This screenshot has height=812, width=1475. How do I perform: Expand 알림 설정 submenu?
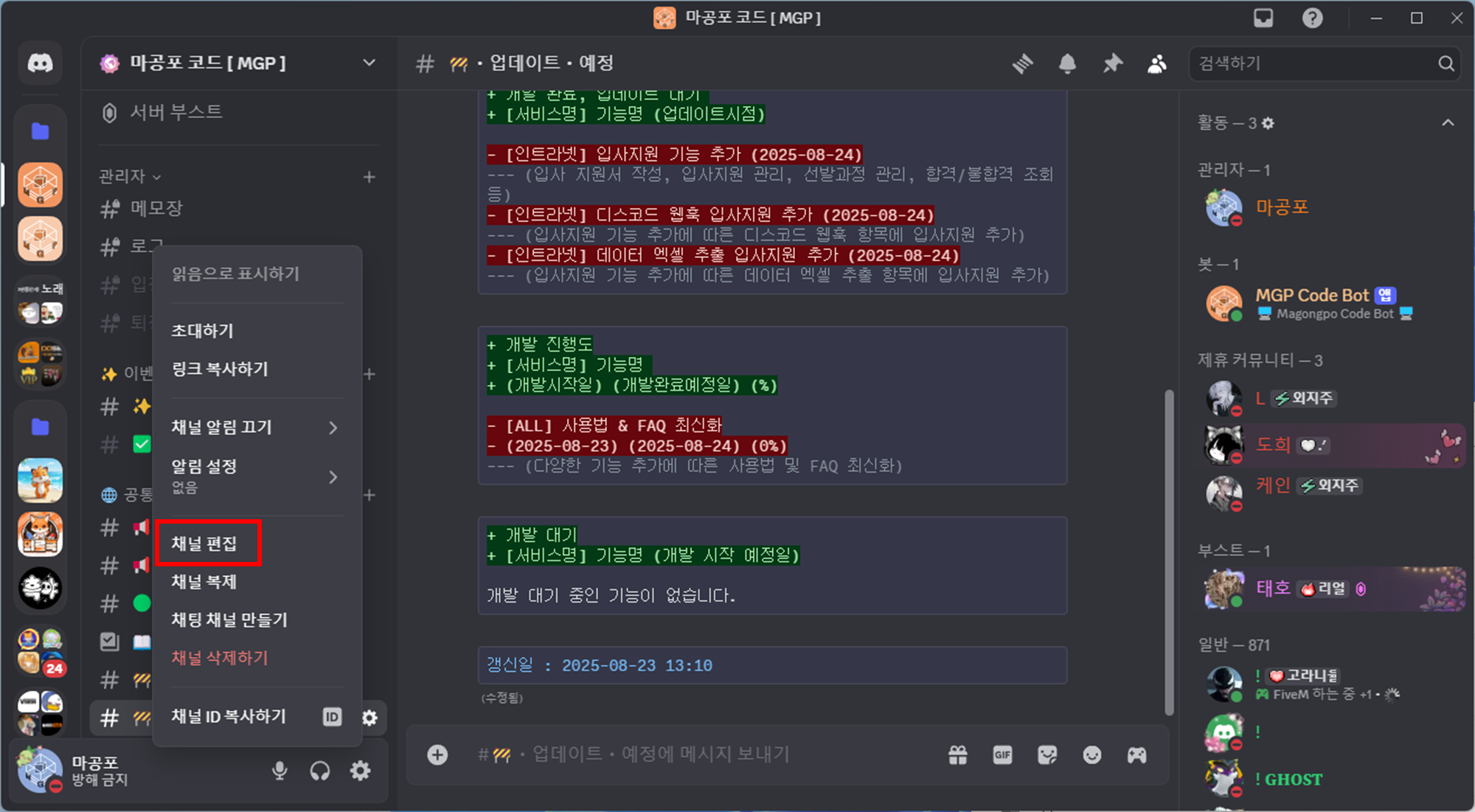click(257, 476)
